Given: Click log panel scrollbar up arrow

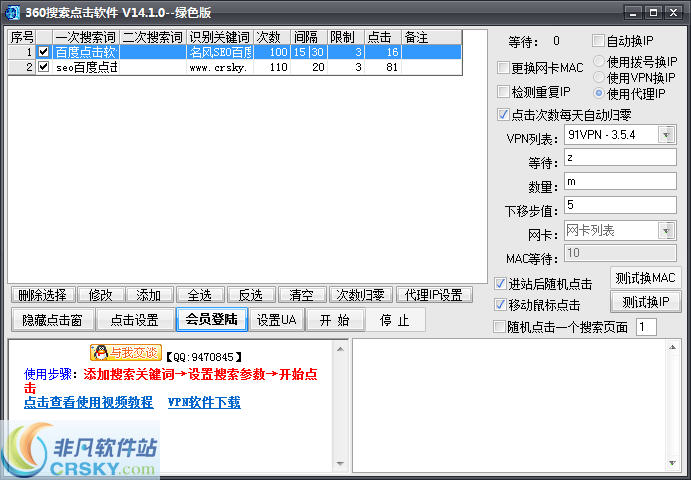Looking at the screenshot, I should [672, 347].
